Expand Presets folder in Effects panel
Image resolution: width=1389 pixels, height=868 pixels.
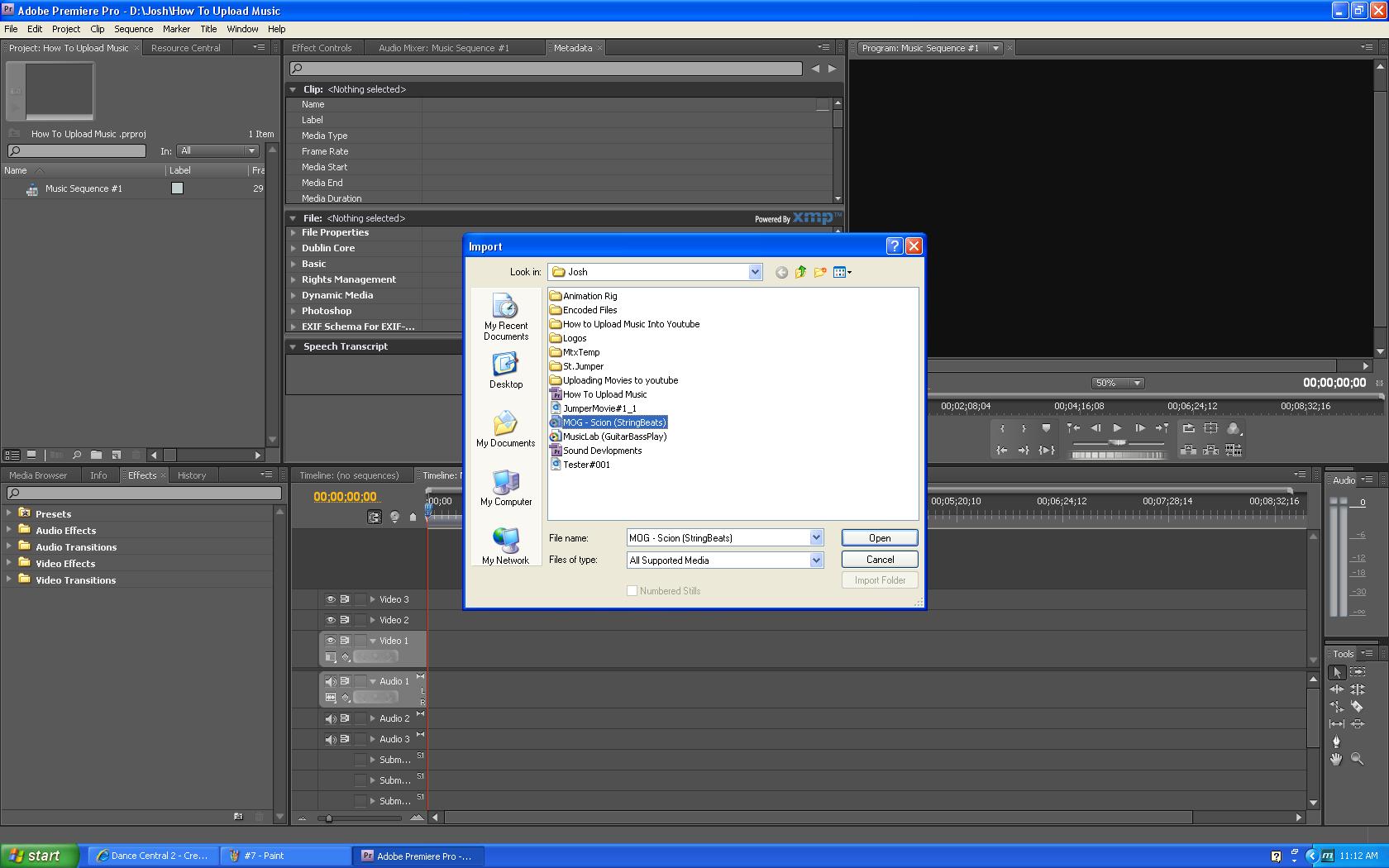click(x=9, y=513)
